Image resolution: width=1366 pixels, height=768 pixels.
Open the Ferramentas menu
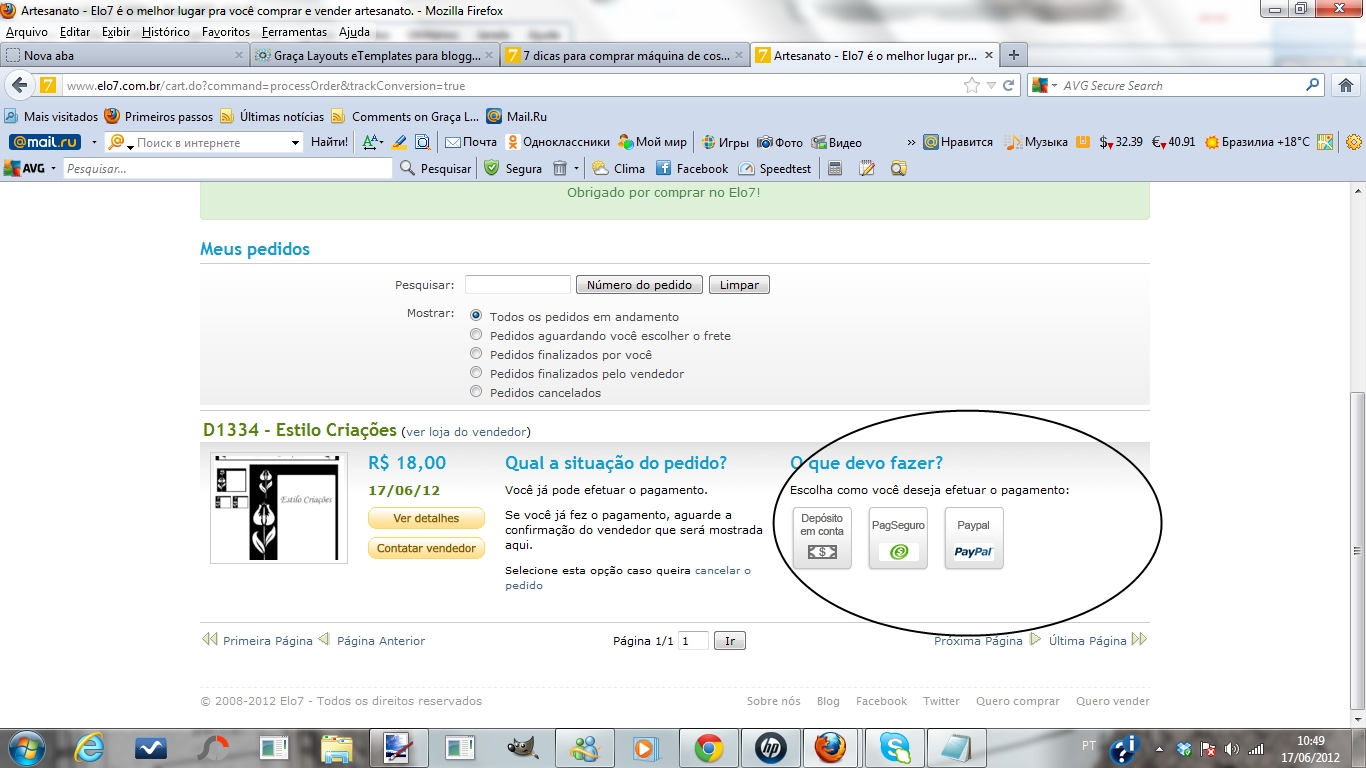click(293, 31)
